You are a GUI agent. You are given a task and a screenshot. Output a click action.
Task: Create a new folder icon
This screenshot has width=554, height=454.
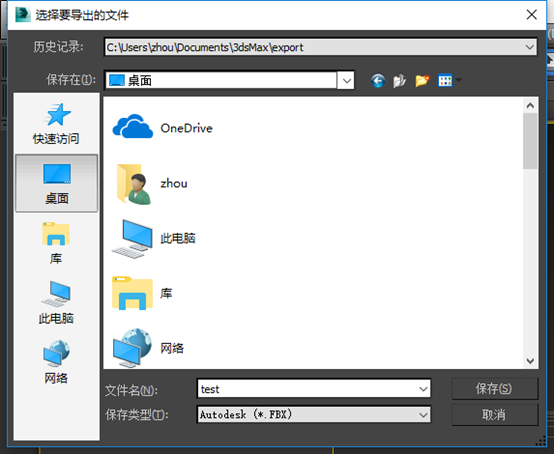(x=422, y=81)
